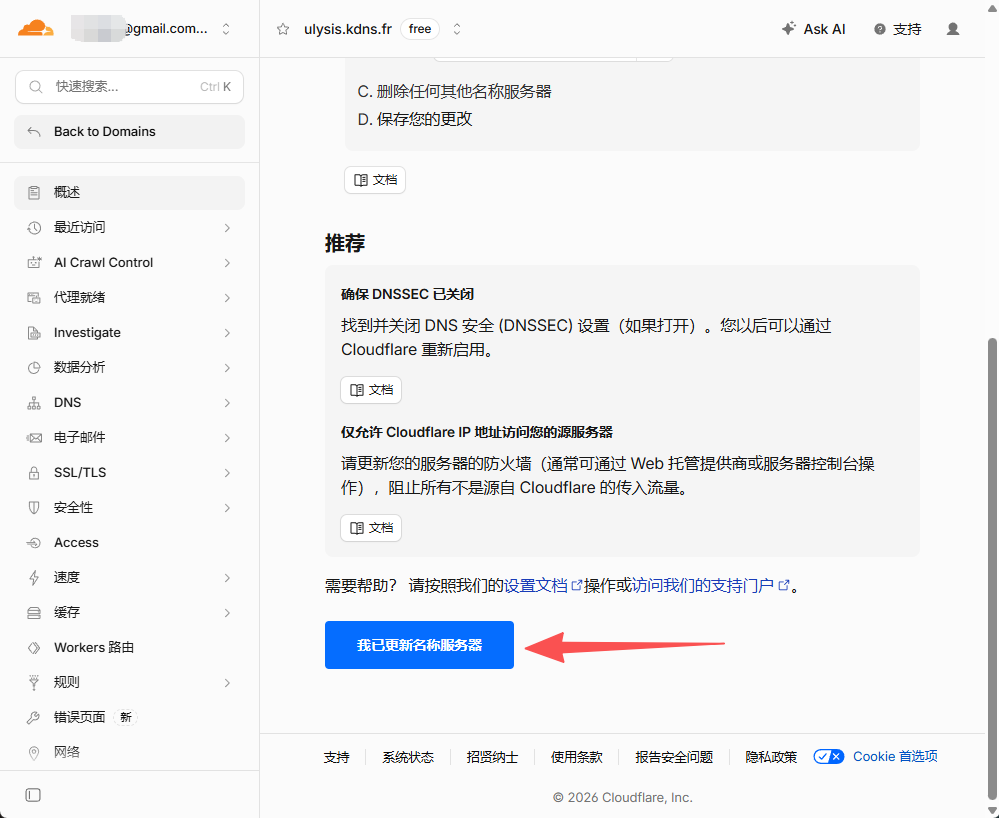Click the 网络 location pin icon
999x818 pixels.
(x=34, y=753)
